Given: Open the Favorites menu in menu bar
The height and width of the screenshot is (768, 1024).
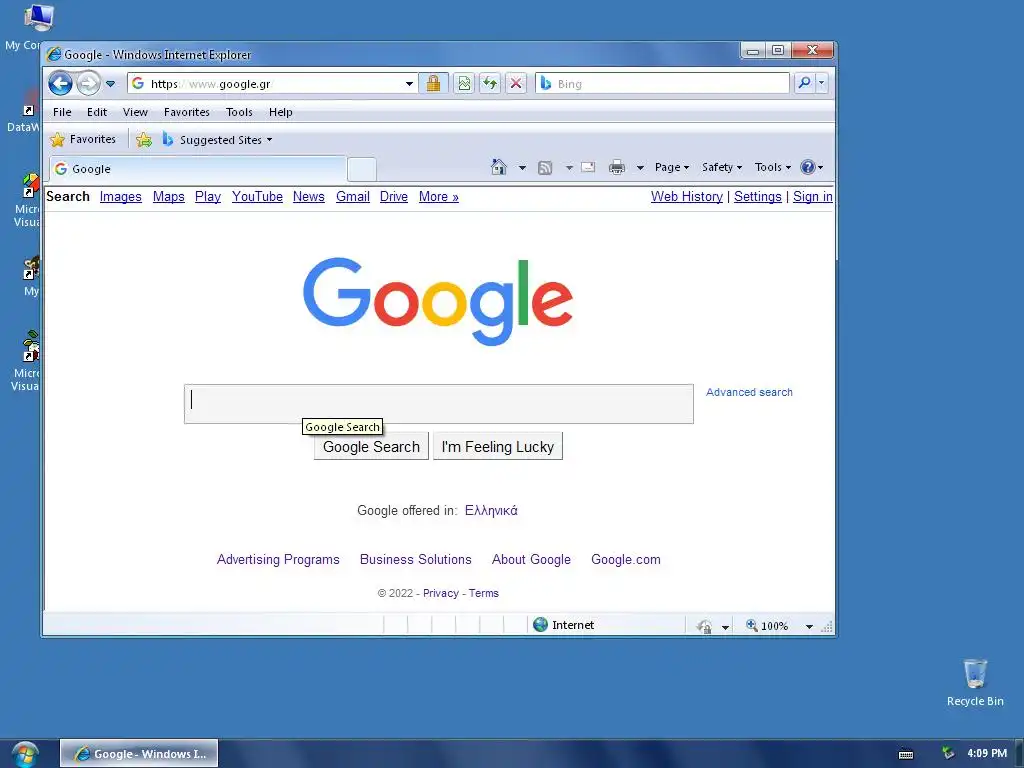Looking at the screenshot, I should (187, 112).
